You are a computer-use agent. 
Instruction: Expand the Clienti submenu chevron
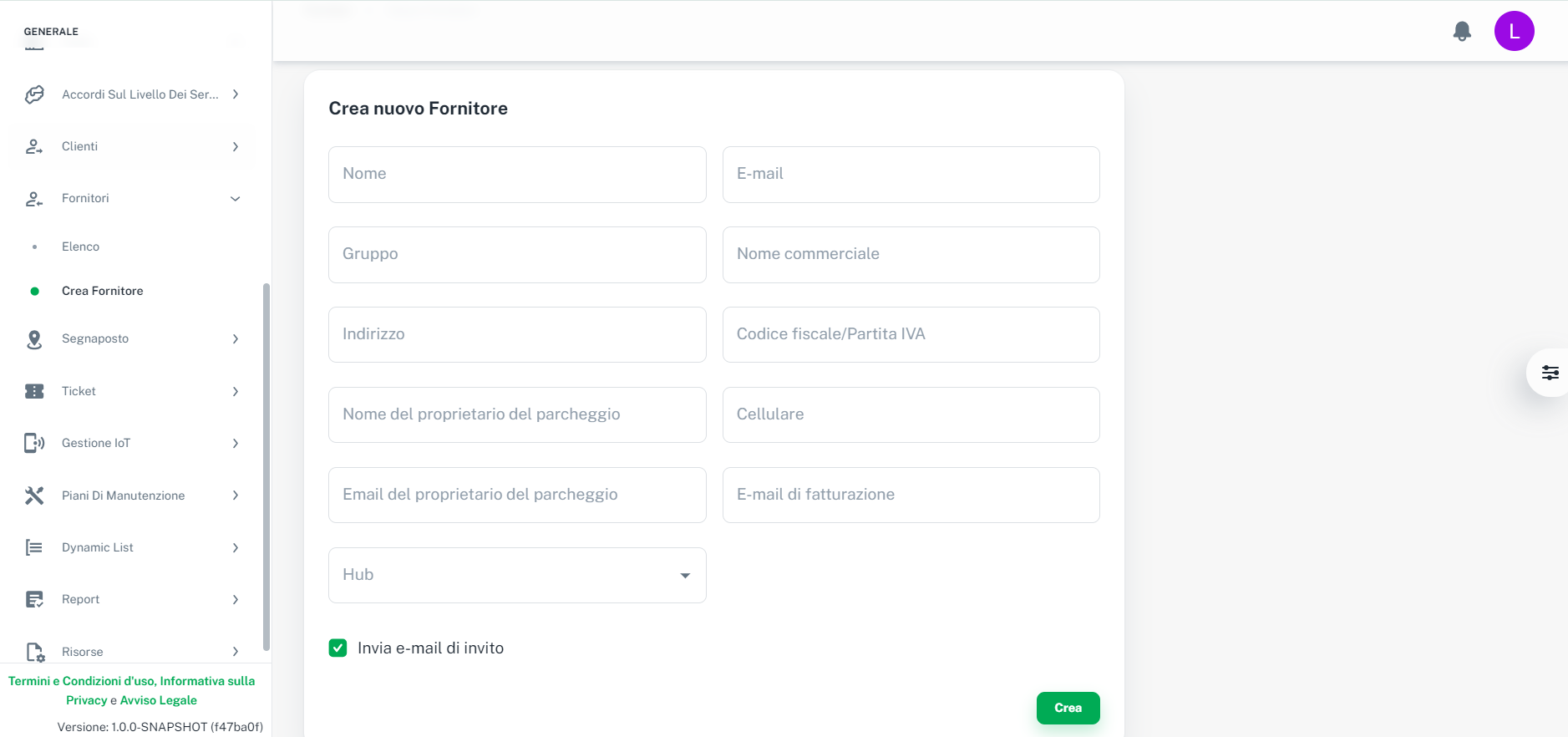tap(236, 147)
